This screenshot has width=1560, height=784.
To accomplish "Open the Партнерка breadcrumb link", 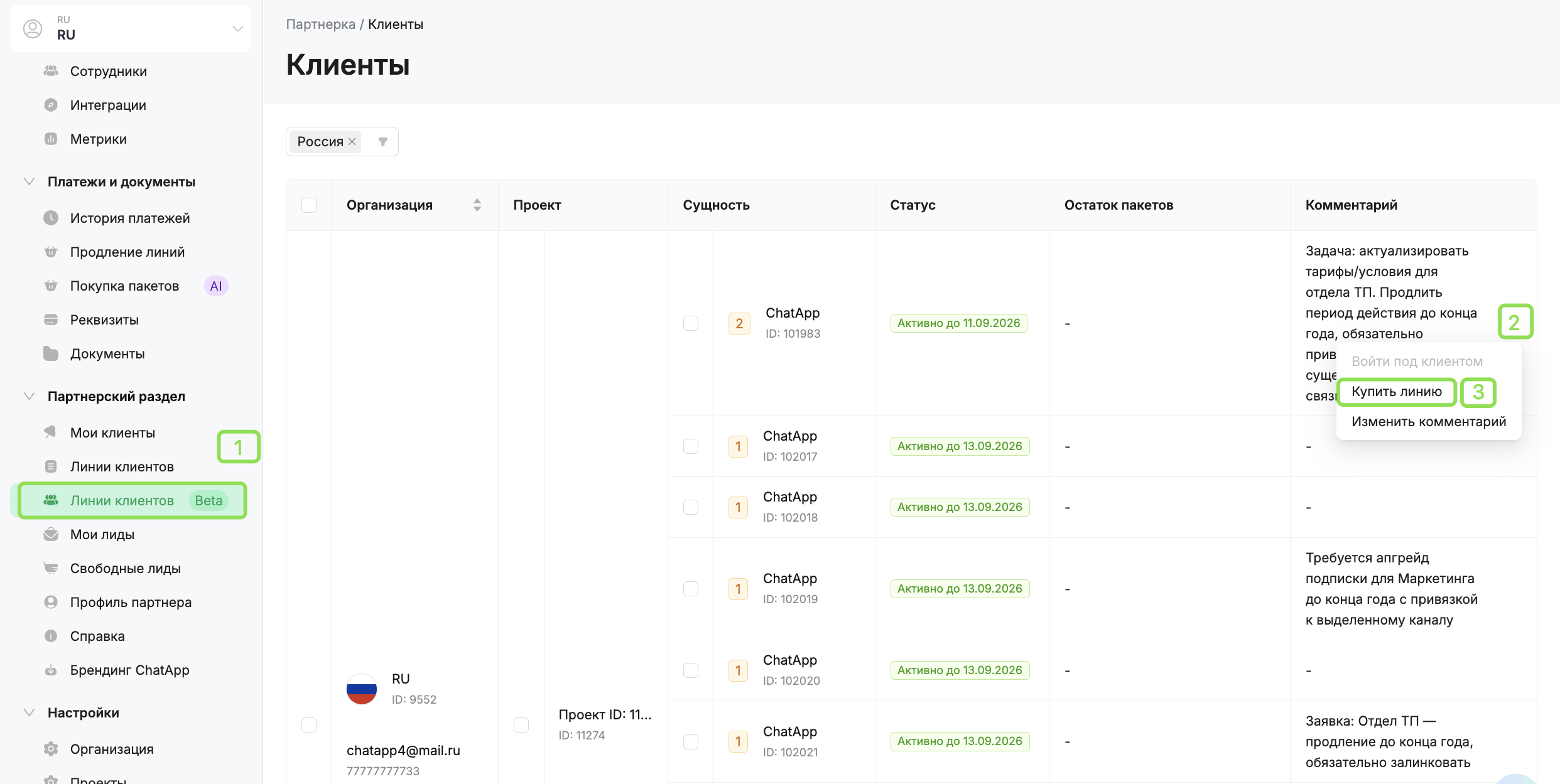I will pos(320,24).
